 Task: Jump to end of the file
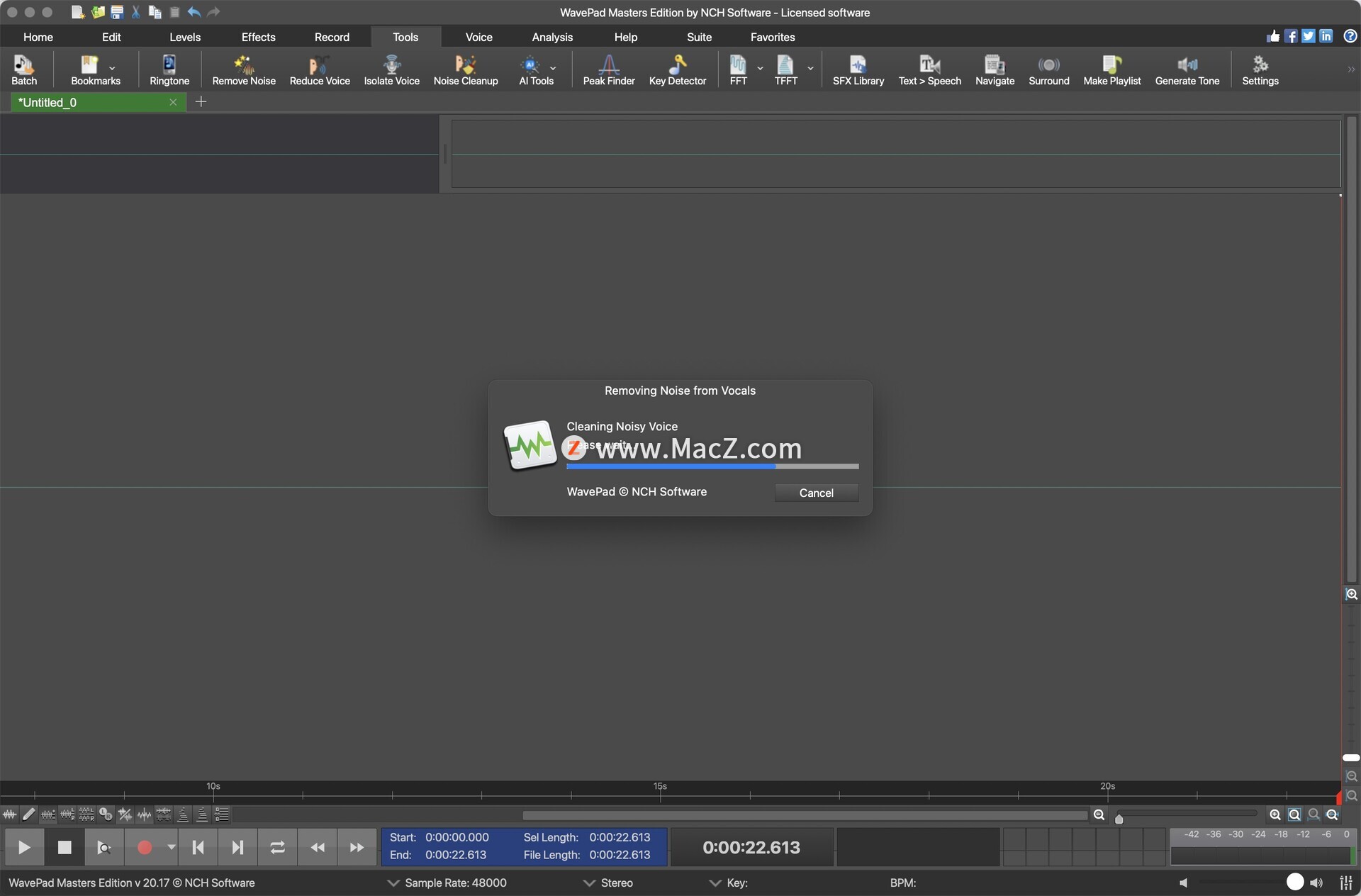[x=237, y=847]
